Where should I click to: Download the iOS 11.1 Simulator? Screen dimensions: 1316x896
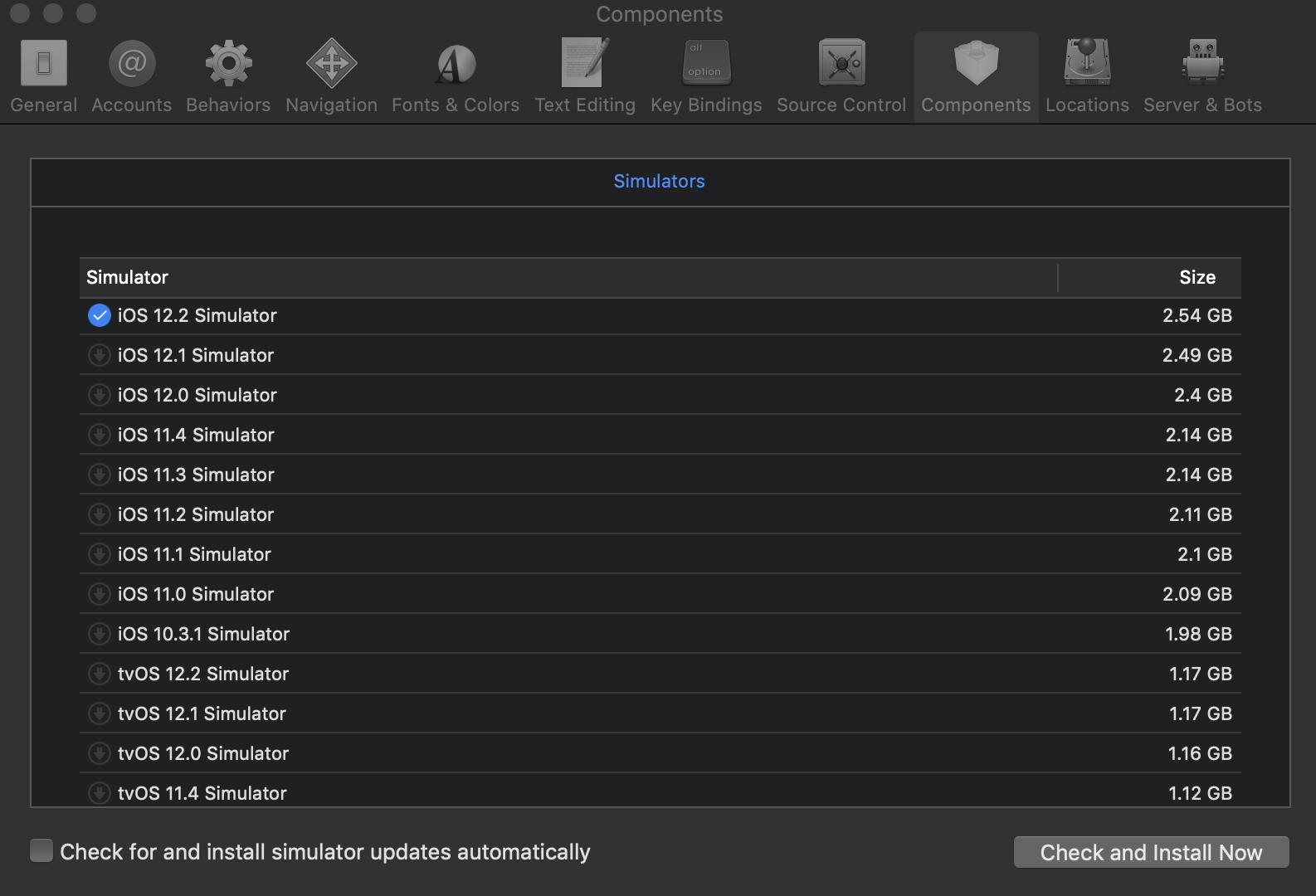pyautogui.click(x=100, y=554)
